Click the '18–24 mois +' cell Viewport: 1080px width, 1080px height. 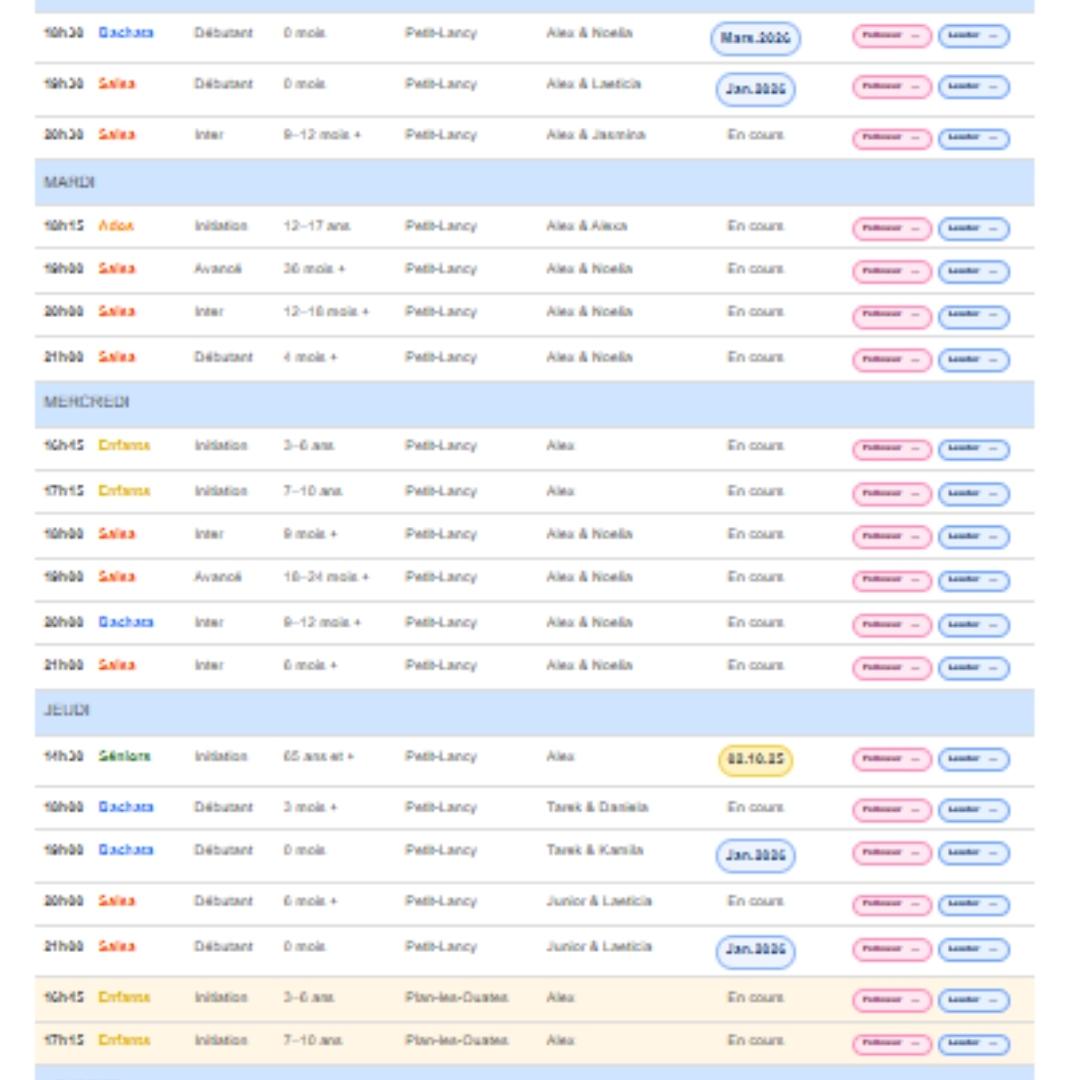click(326, 577)
